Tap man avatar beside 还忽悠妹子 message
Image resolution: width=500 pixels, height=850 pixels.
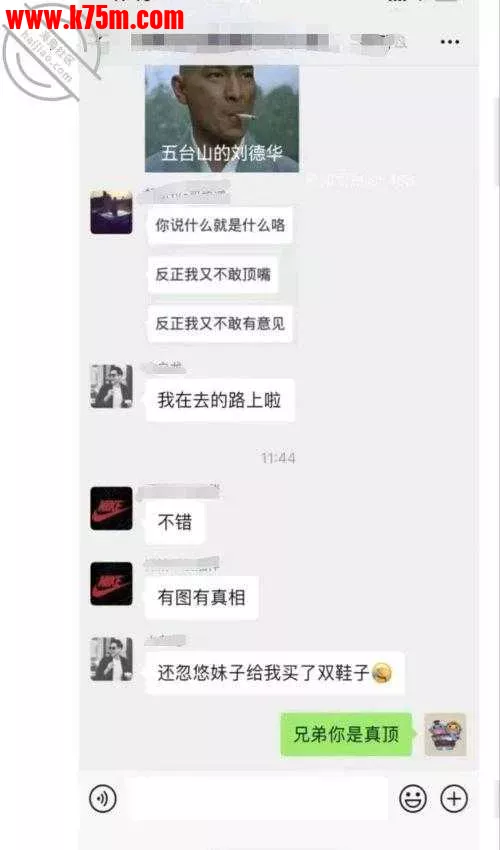111,659
